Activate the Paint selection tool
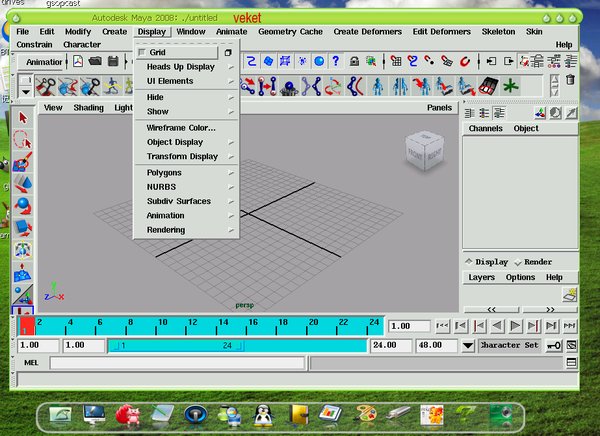This screenshot has height=436, width=600. pos(24,162)
